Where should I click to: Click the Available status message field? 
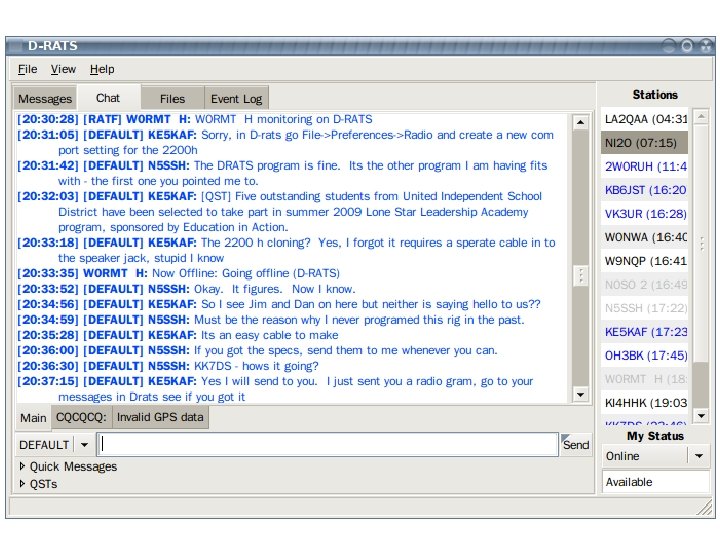click(655, 482)
